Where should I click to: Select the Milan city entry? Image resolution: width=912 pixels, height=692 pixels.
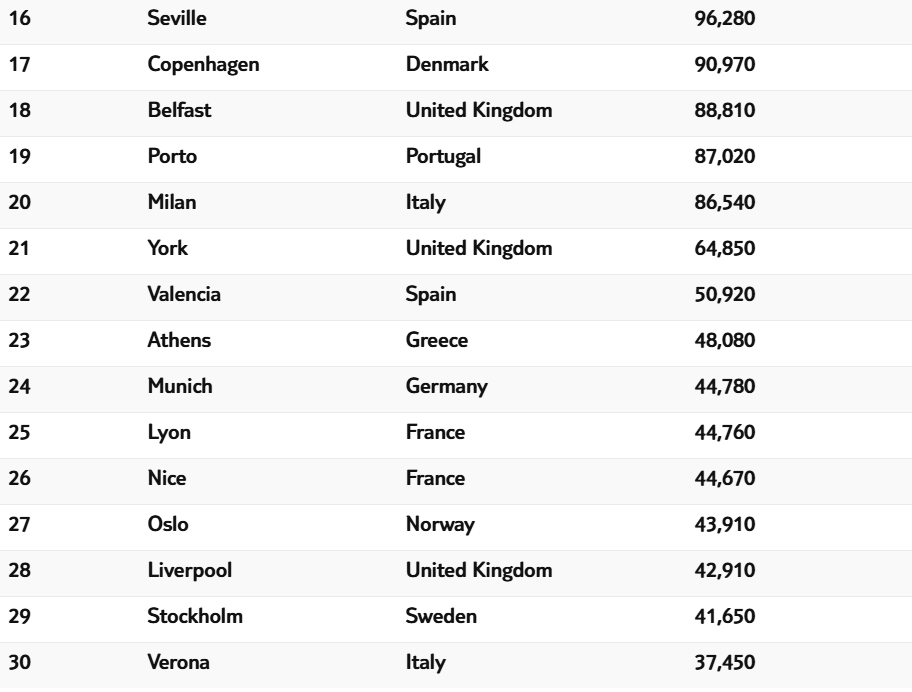click(x=172, y=203)
